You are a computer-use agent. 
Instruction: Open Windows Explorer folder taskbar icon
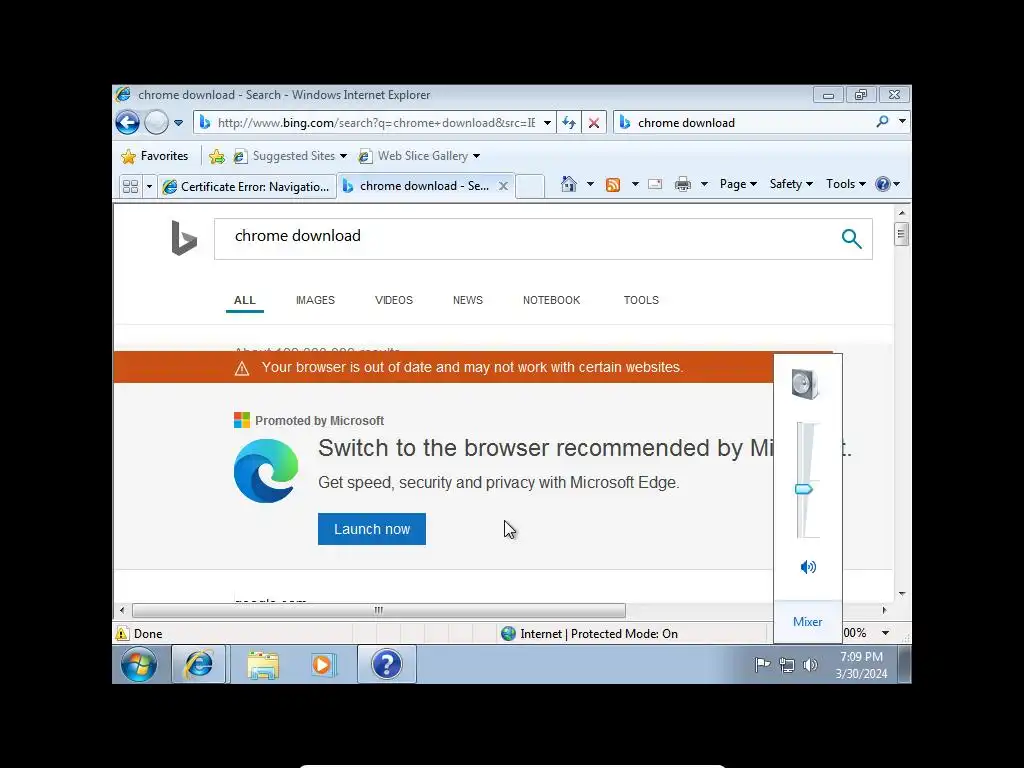click(263, 665)
